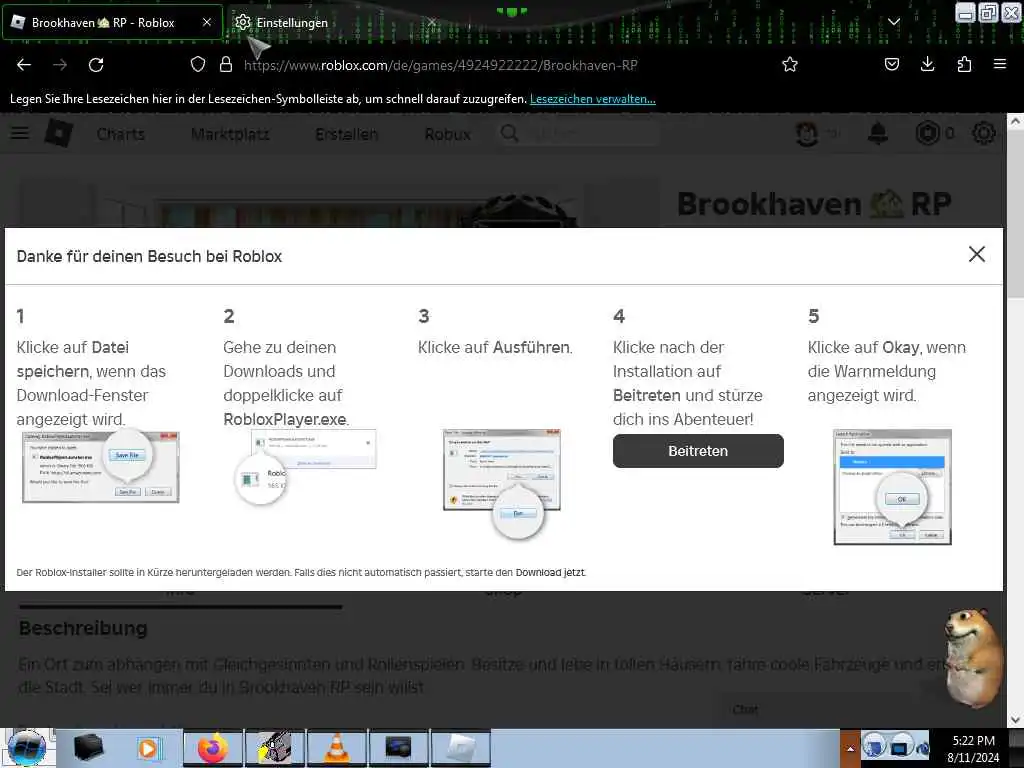Select the Brookhaven RP - Roblox tab

tap(112, 22)
